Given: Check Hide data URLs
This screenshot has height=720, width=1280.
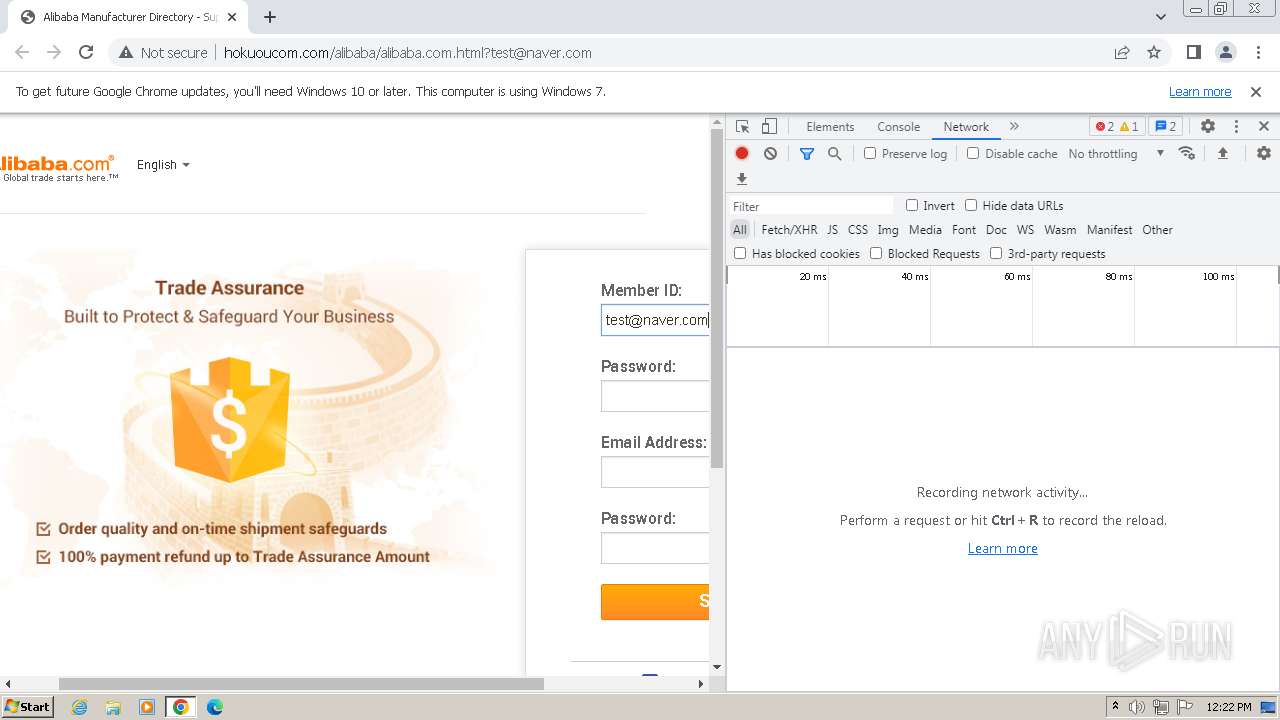Looking at the screenshot, I should click(x=971, y=205).
